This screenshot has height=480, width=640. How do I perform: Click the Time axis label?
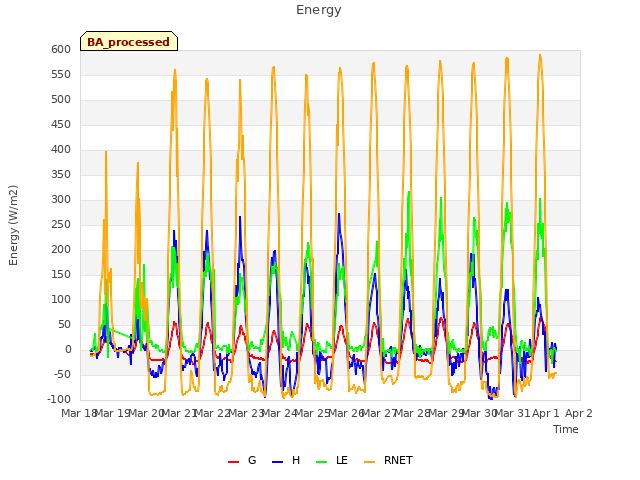point(566,429)
